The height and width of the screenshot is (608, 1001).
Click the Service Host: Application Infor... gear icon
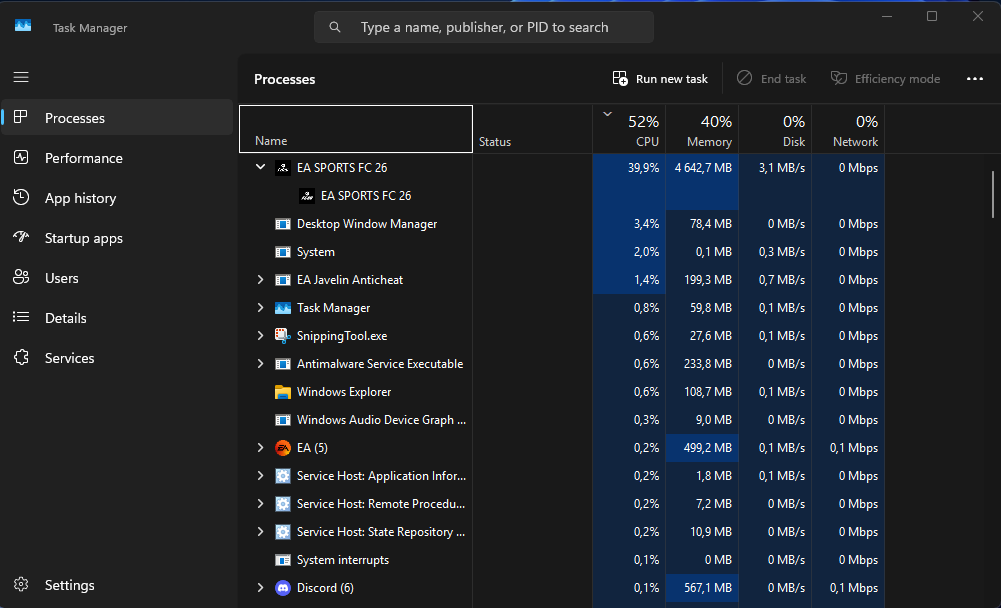pos(283,476)
